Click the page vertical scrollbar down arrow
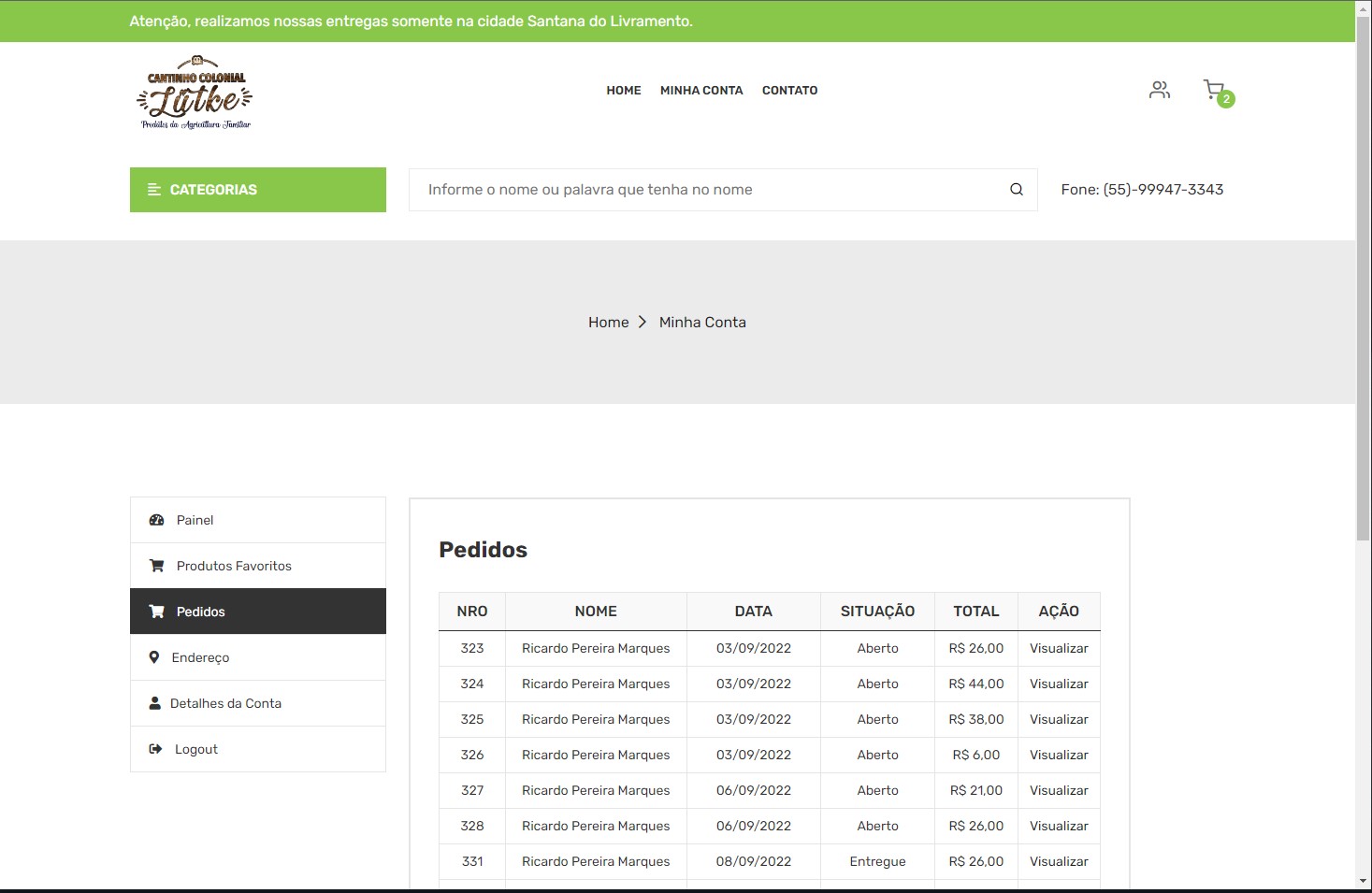 click(1364, 881)
